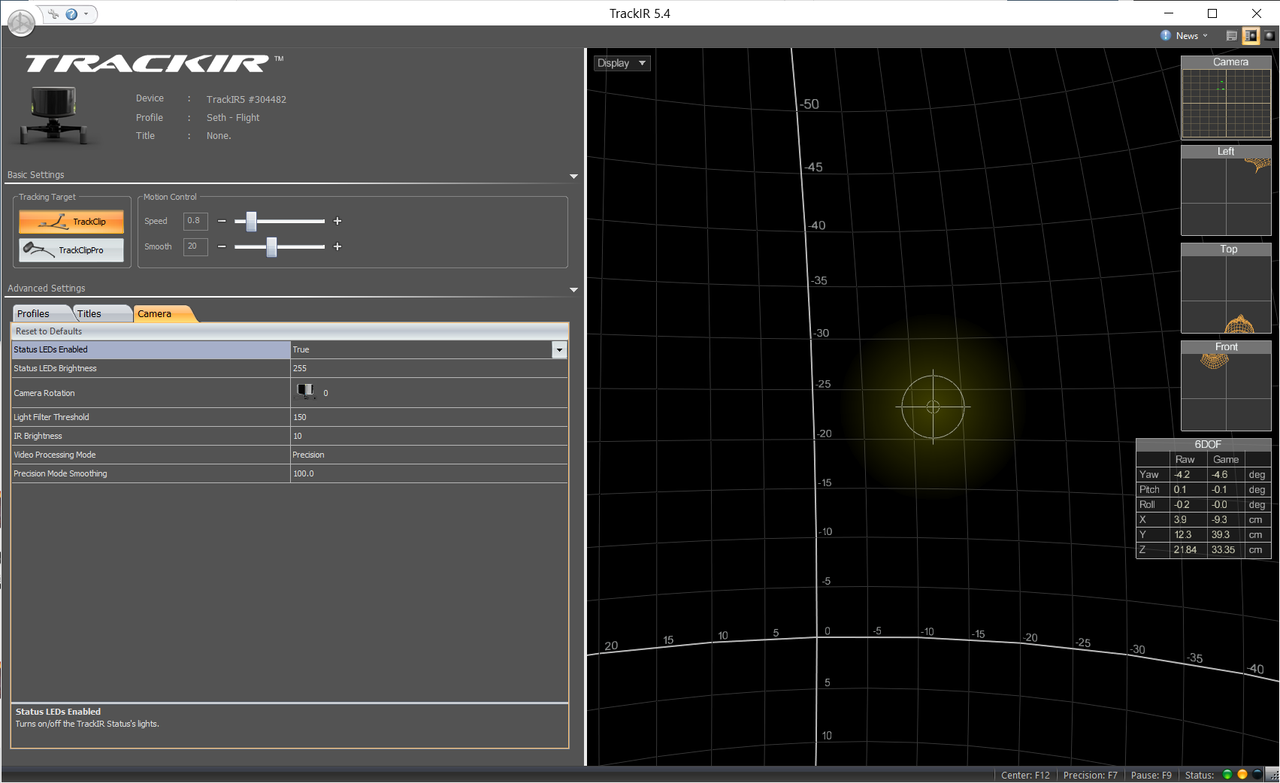Click Reset to Defaults
1280x783 pixels.
(x=49, y=331)
